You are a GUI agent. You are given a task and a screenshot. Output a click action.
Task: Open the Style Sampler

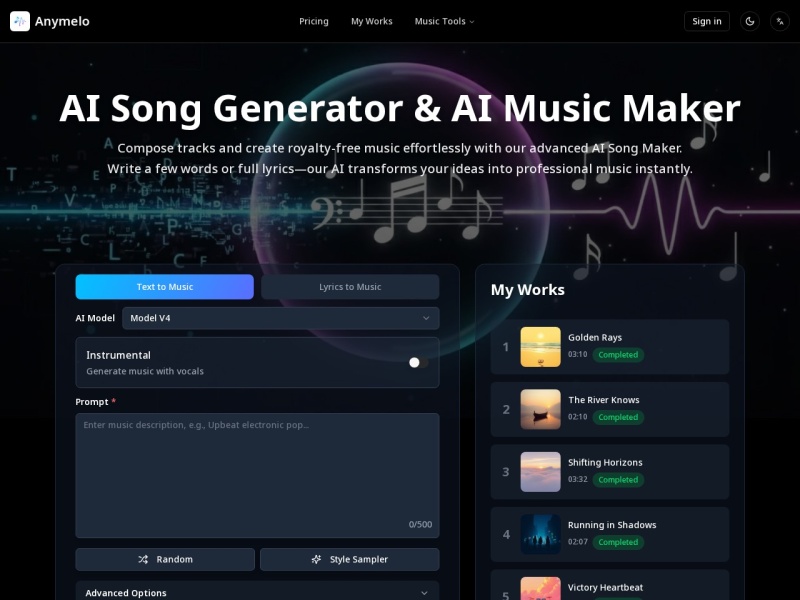tap(349, 559)
